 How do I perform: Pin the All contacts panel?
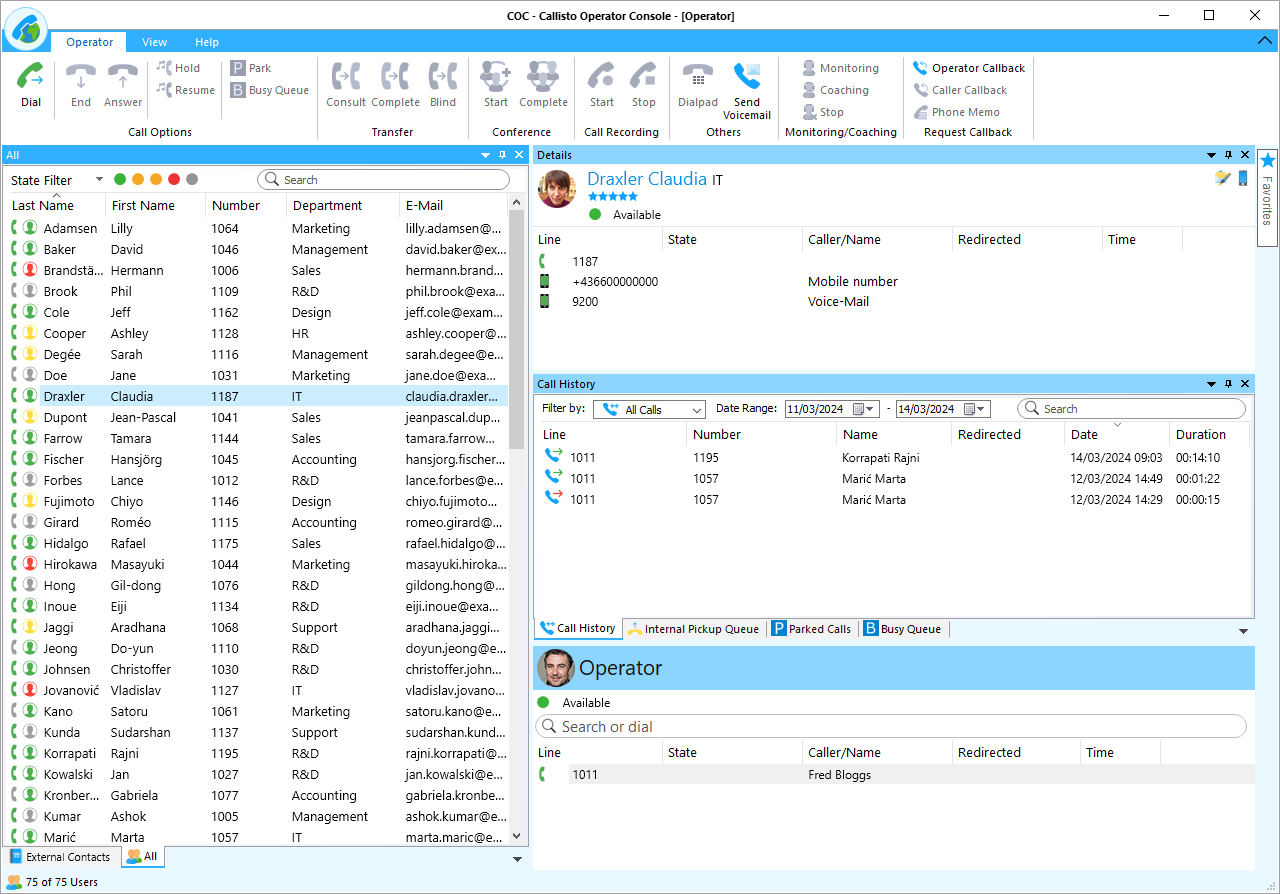click(502, 155)
